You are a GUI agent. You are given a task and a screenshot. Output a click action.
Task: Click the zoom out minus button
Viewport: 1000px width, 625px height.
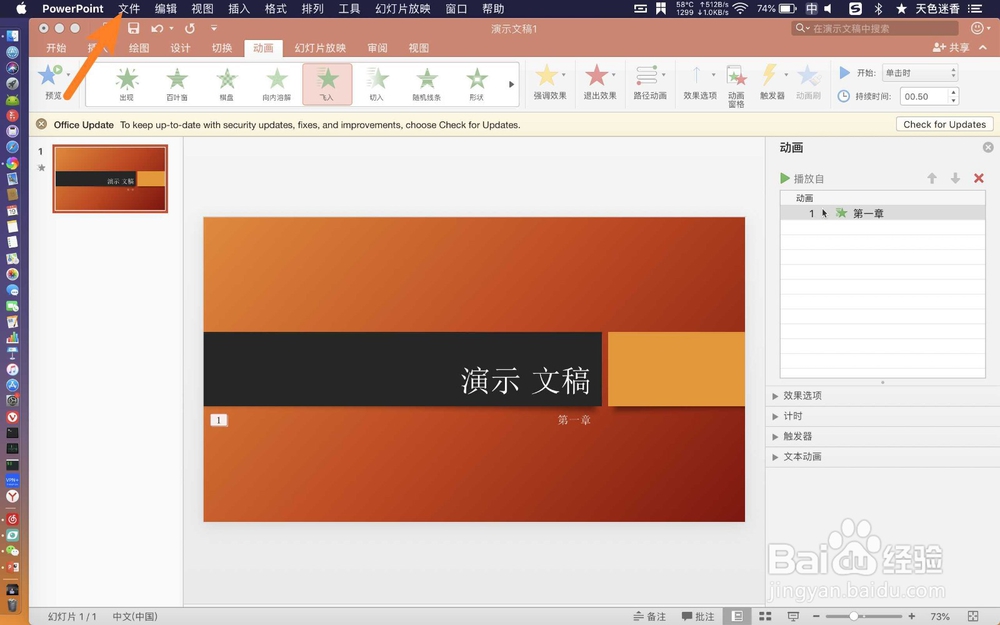click(x=816, y=616)
